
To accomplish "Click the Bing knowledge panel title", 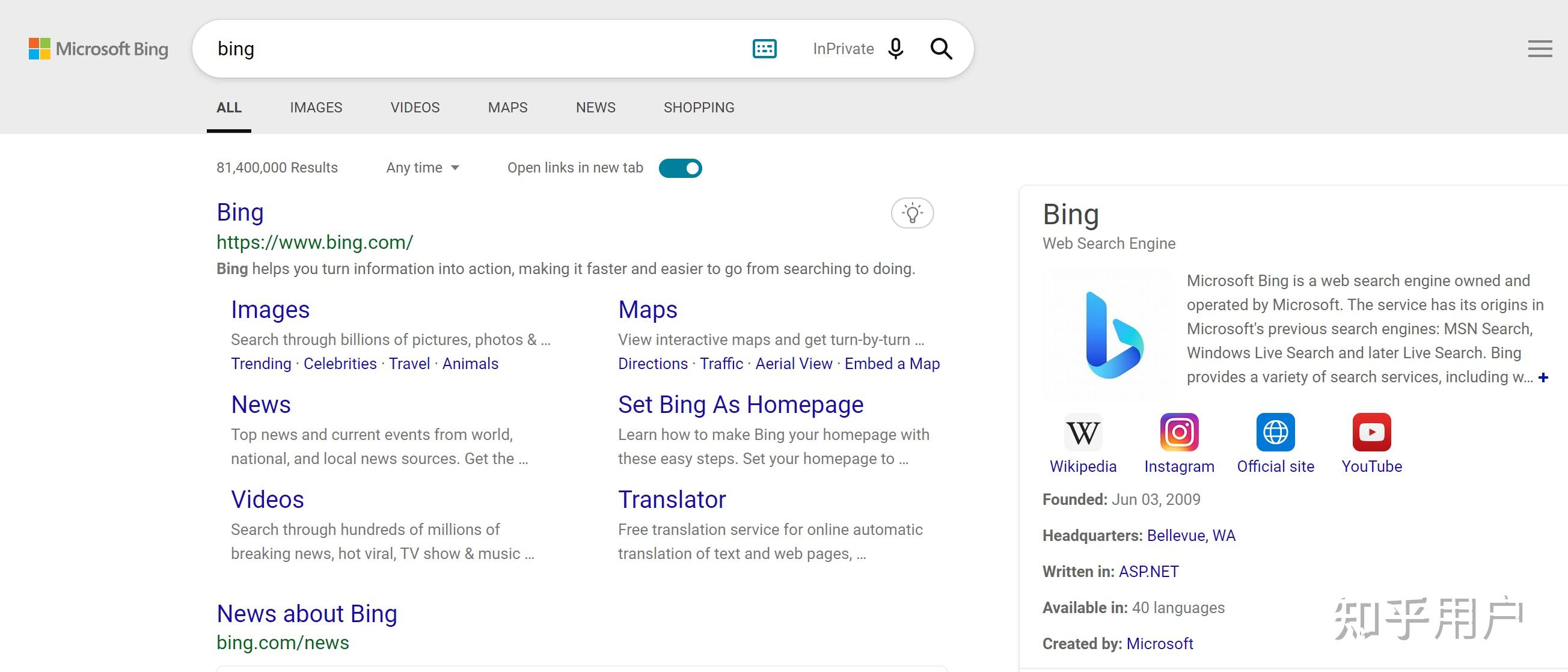I will [x=1071, y=214].
